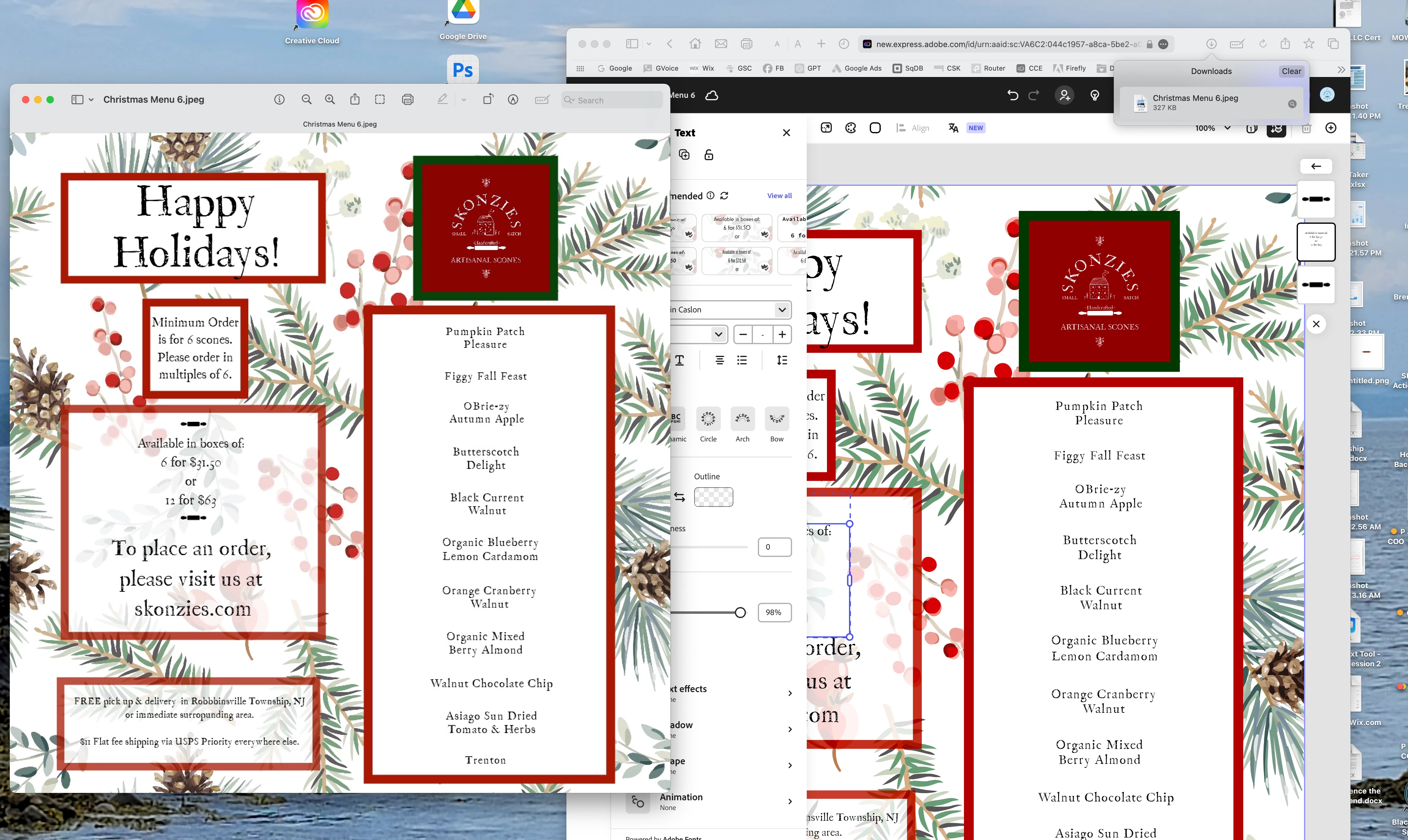Click the Translate icon in Adobe Express toolbar
The height and width of the screenshot is (840, 1408).
tap(953, 128)
